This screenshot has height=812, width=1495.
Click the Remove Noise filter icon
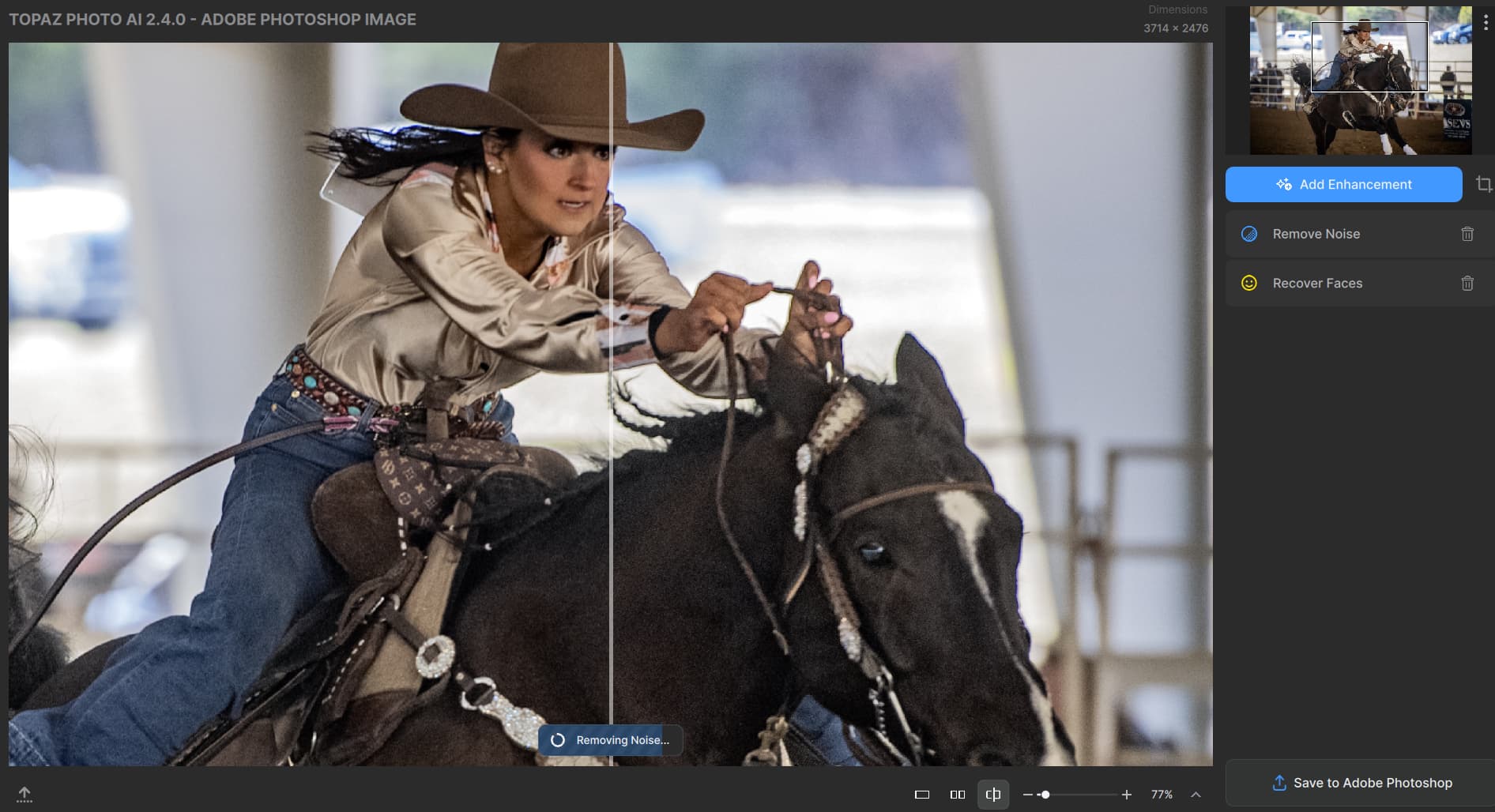(x=1251, y=234)
